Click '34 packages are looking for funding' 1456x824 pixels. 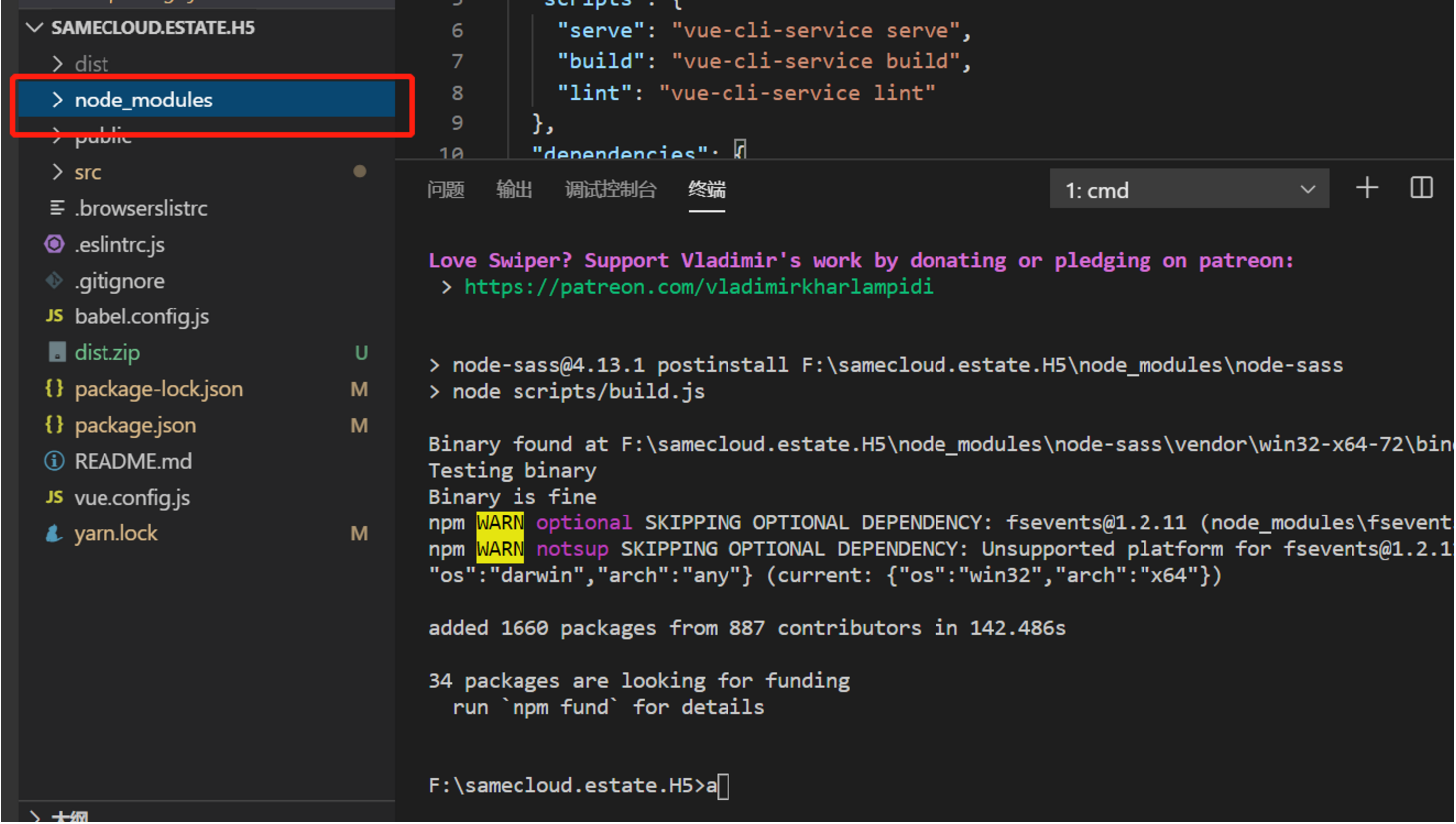(639, 681)
